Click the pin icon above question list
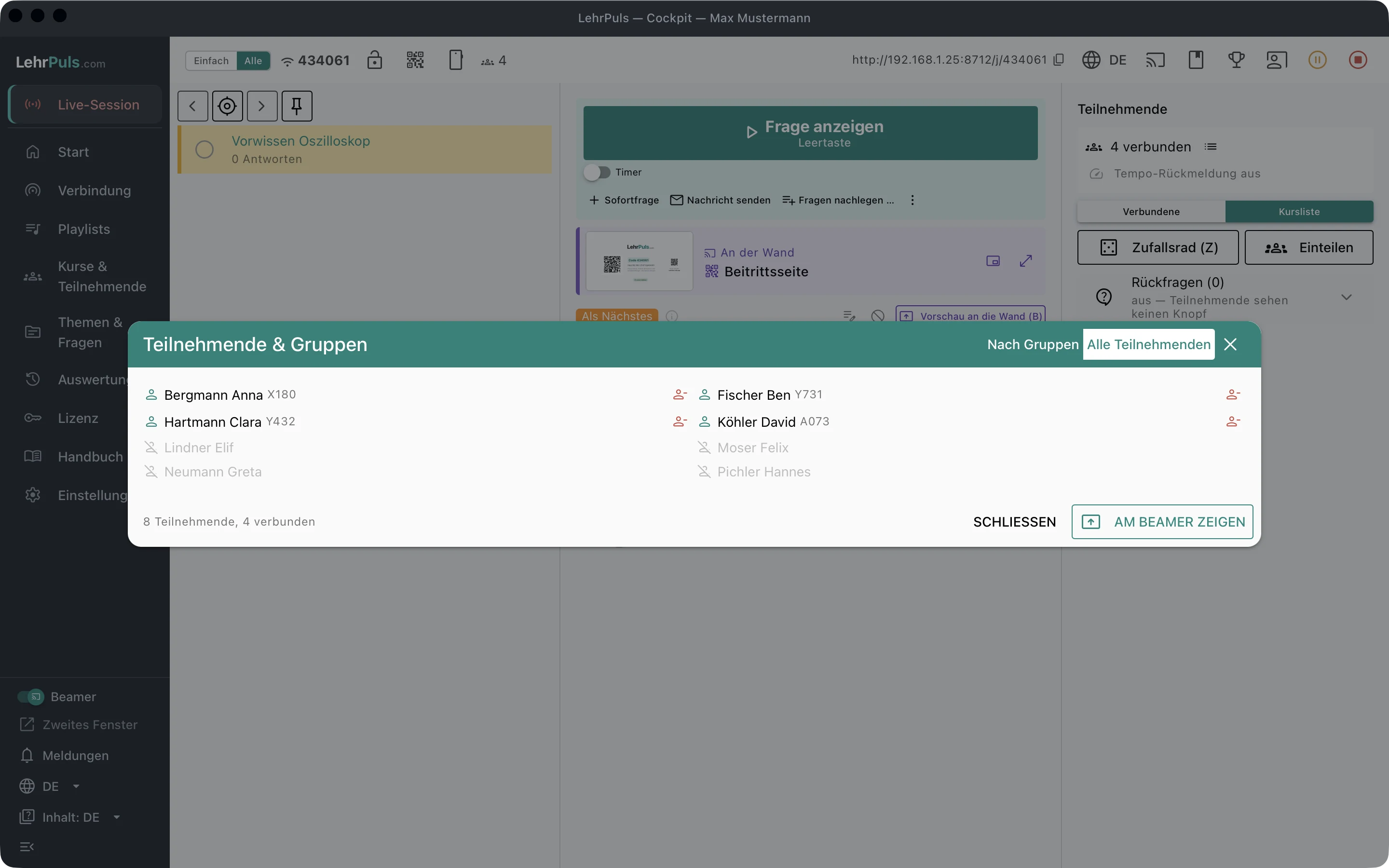Screen dimensions: 1389x868 (x=297, y=106)
